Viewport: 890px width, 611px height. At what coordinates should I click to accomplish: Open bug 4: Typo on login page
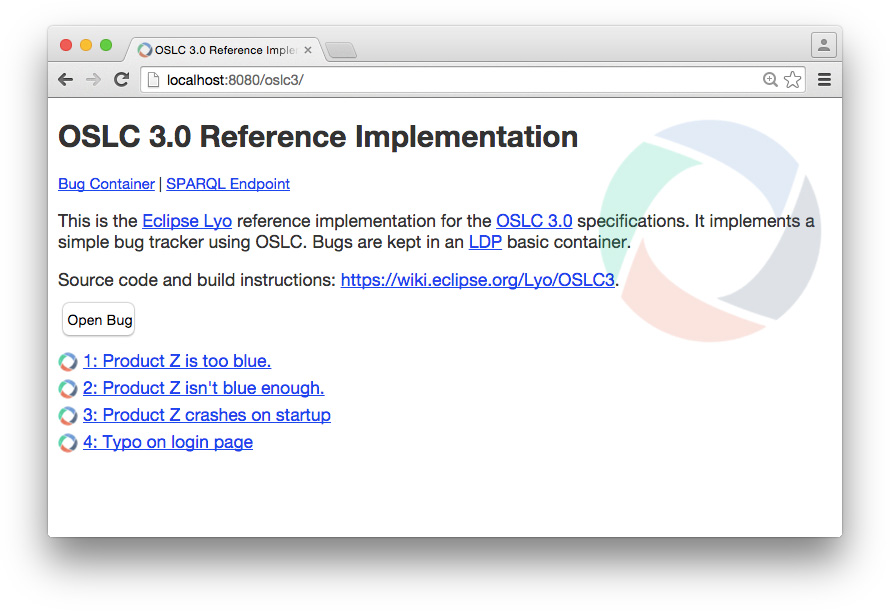click(168, 442)
